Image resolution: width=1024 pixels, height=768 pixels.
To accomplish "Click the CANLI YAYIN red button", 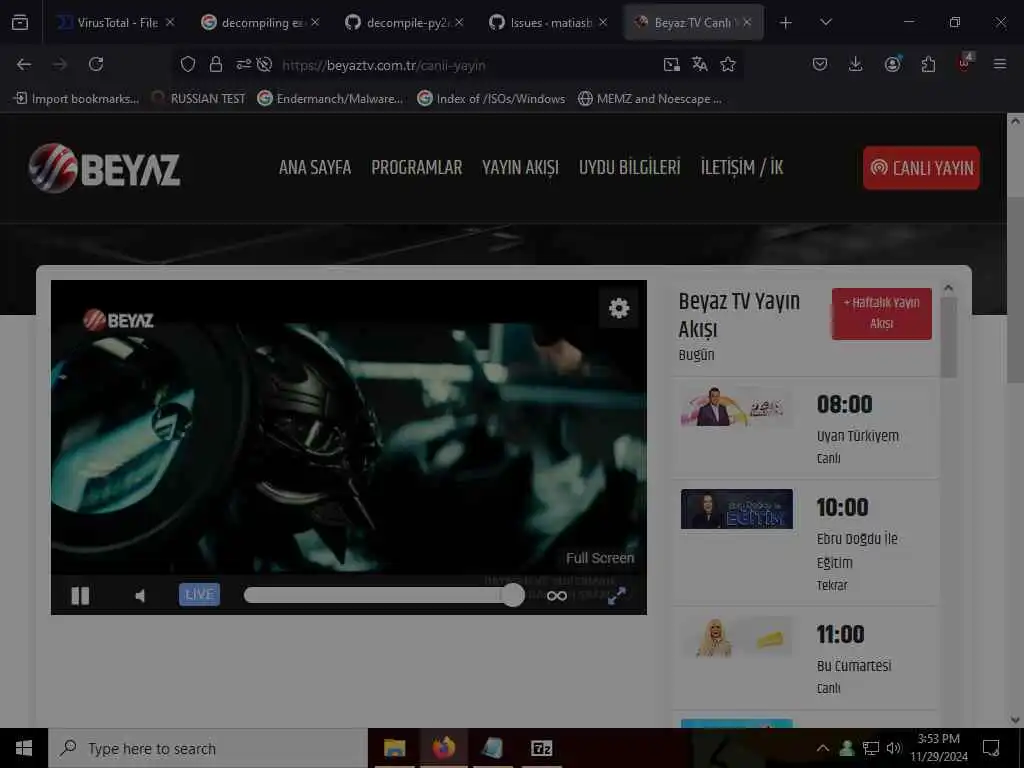I will [x=921, y=168].
